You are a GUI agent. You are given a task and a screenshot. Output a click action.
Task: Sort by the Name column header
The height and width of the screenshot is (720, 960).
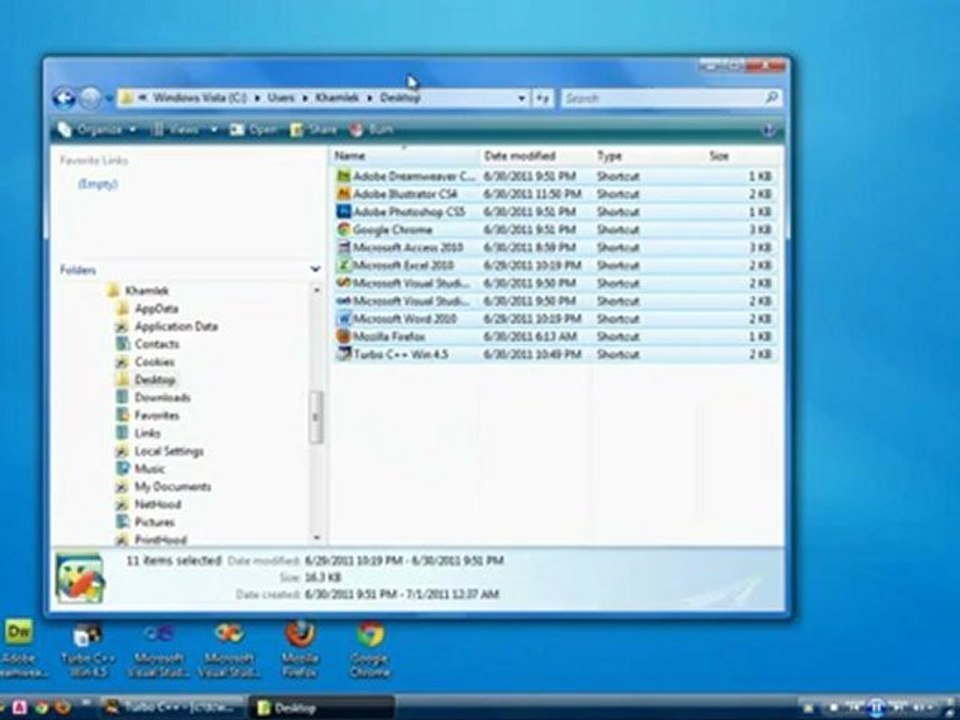(405, 156)
